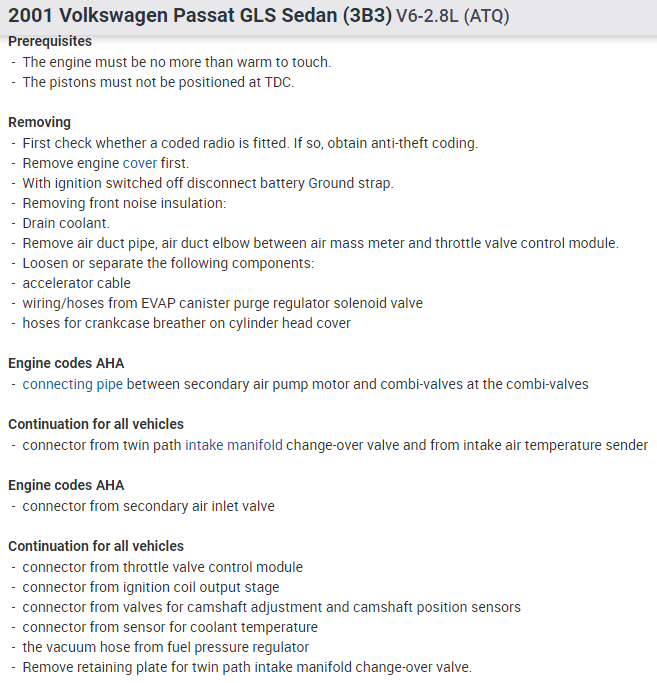Select the "Remove retaining plate" step
This screenshot has width=657, height=683.
pyautogui.click(x=246, y=667)
